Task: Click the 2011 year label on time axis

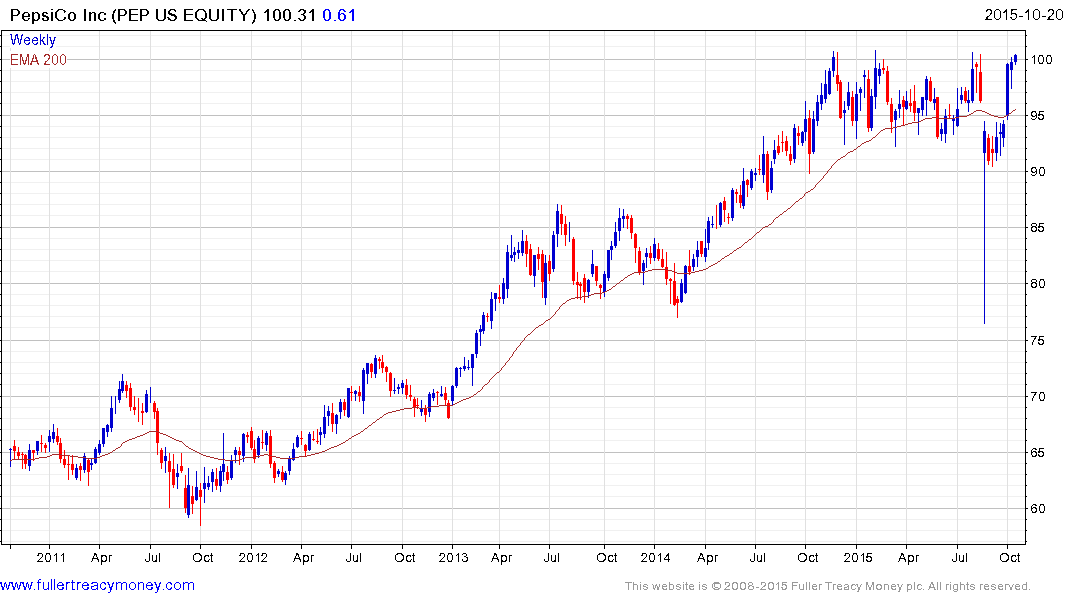Action: coord(51,557)
